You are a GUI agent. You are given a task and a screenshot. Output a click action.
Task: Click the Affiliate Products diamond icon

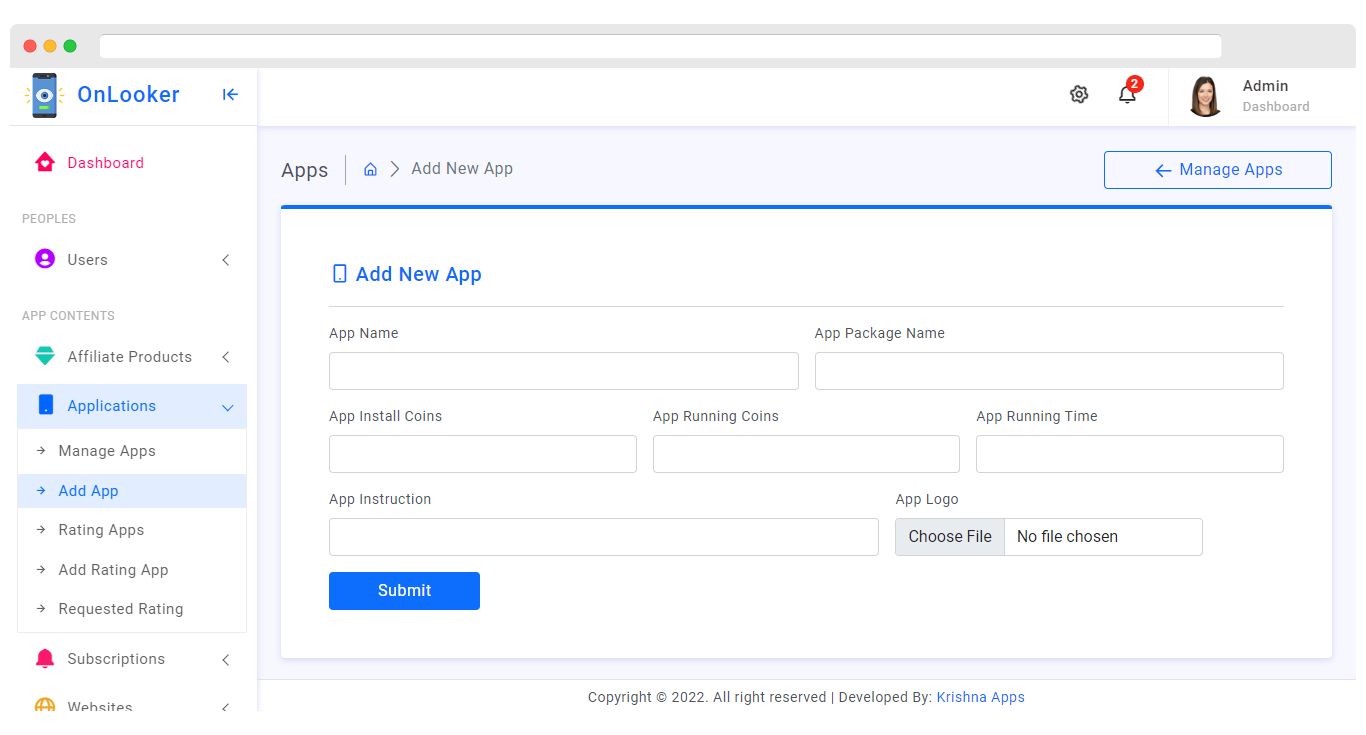(45, 356)
